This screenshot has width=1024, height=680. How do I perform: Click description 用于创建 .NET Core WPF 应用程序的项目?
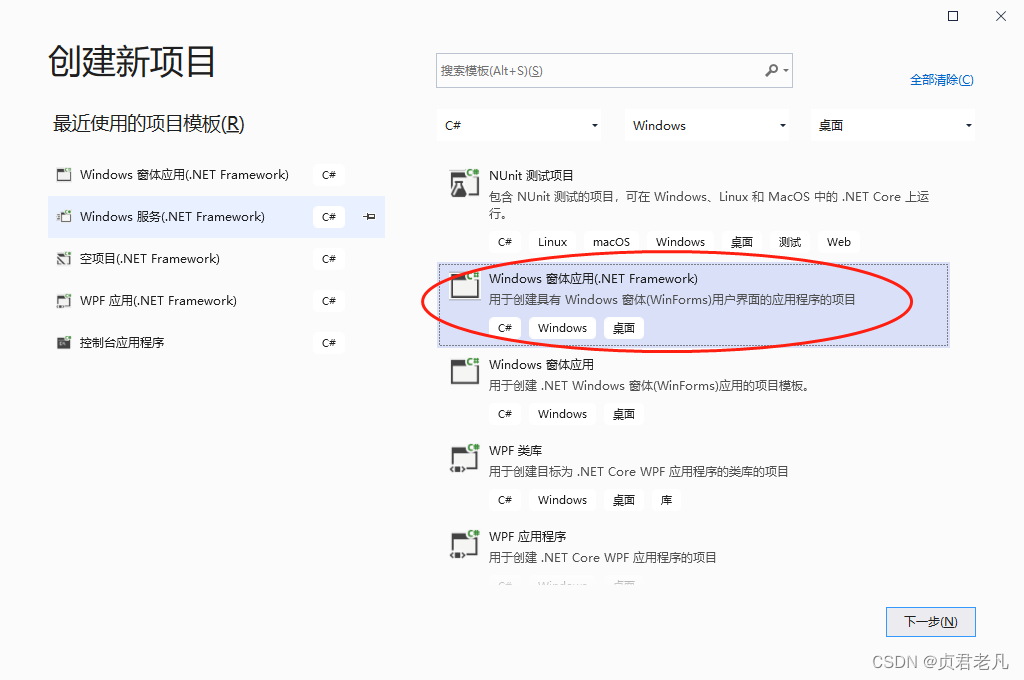coord(602,557)
